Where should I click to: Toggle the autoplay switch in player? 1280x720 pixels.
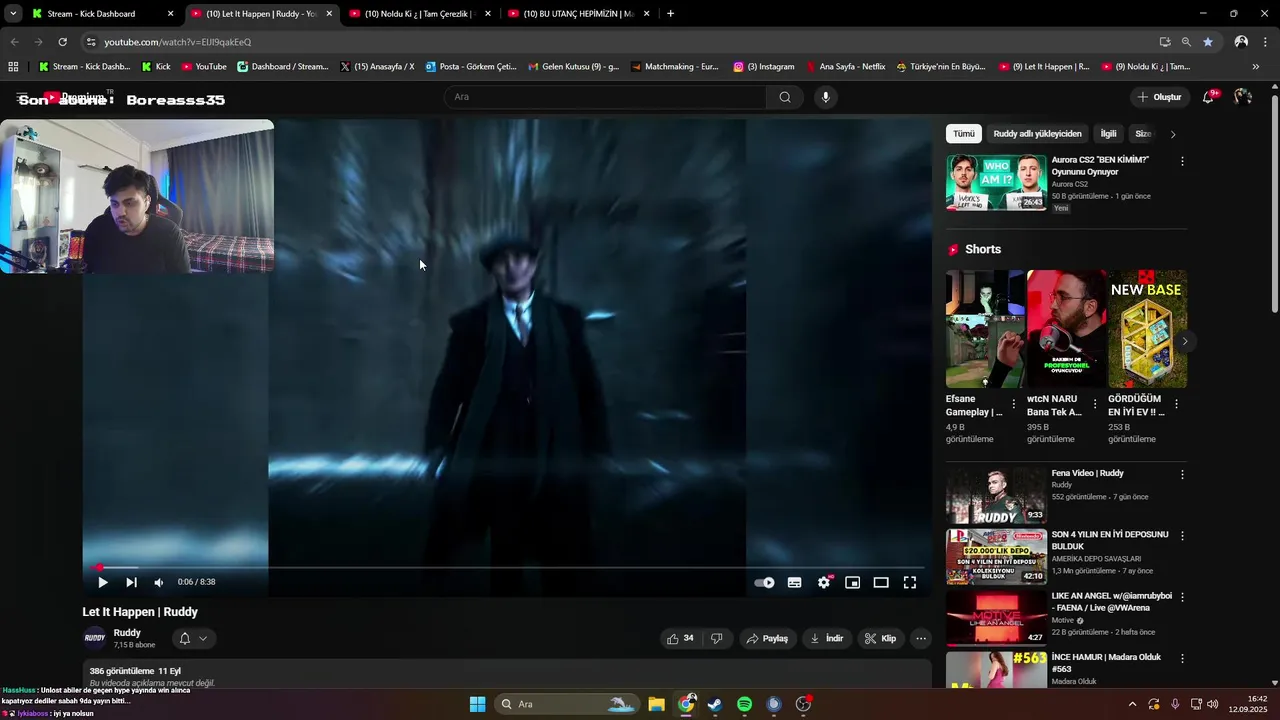(764, 582)
